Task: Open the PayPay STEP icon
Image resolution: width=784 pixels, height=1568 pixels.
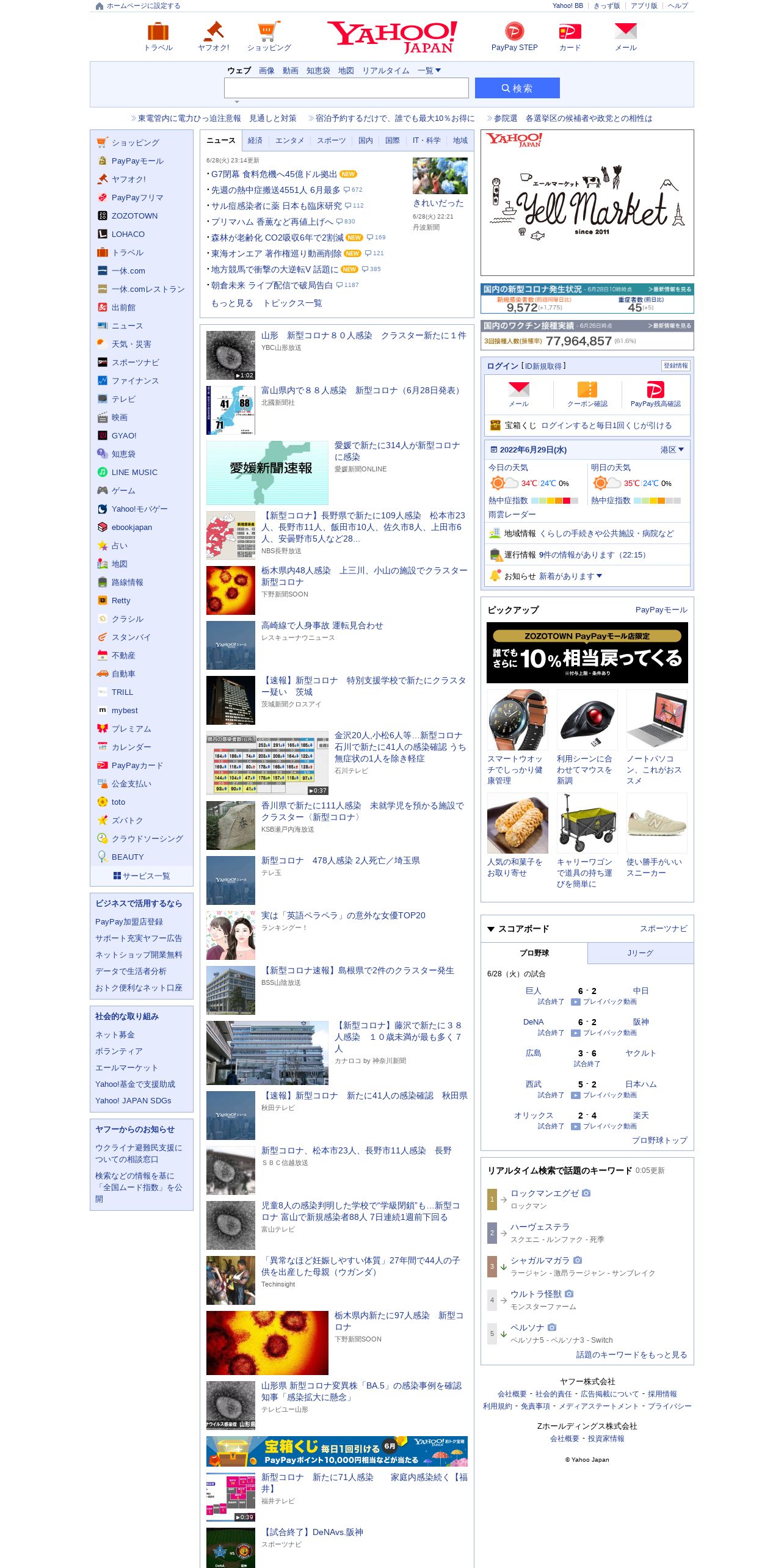Action: pyautogui.click(x=514, y=31)
